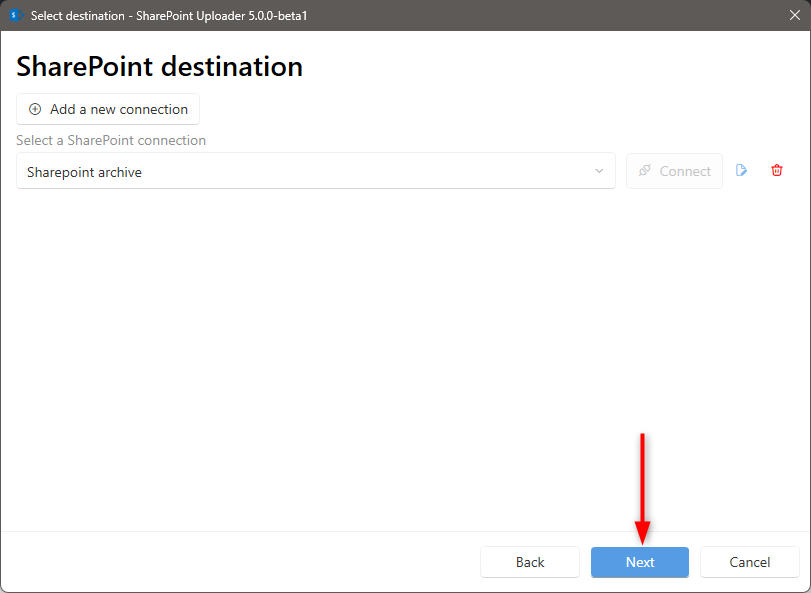Click the SharePoint Uploader app icon
Image resolution: width=811 pixels, height=593 pixels.
15,15
